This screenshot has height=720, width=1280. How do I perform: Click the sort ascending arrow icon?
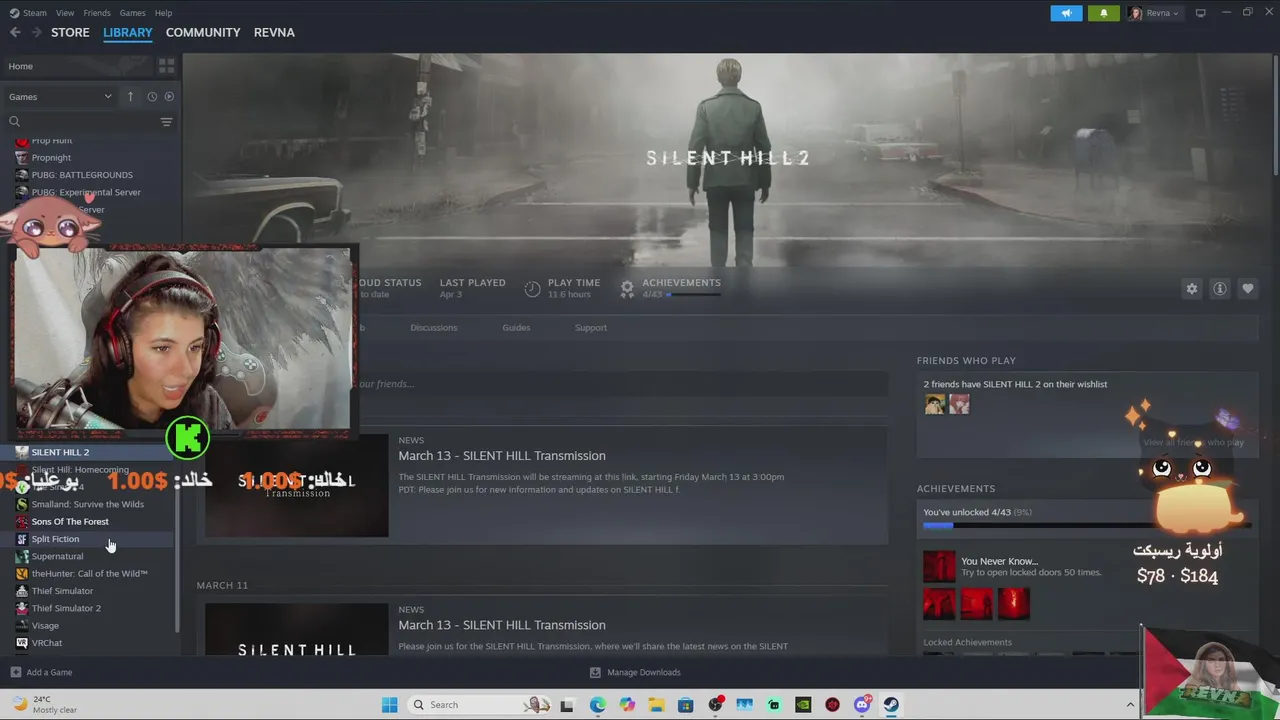pyautogui.click(x=130, y=96)
